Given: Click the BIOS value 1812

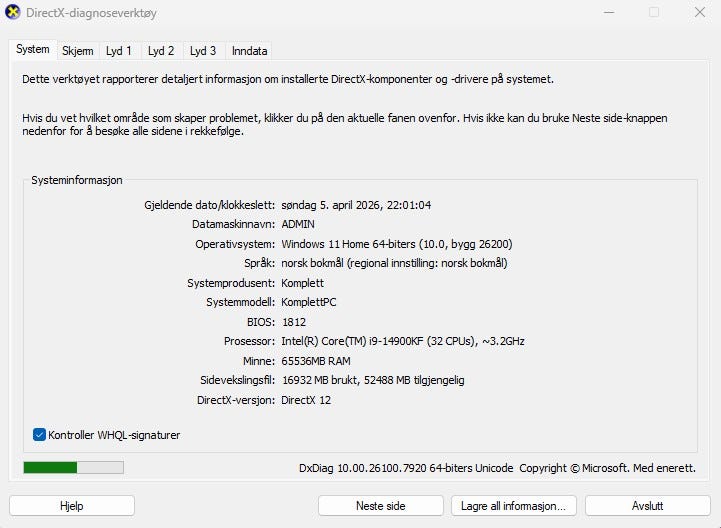Looking at the screenshot, I should point(294,322).
